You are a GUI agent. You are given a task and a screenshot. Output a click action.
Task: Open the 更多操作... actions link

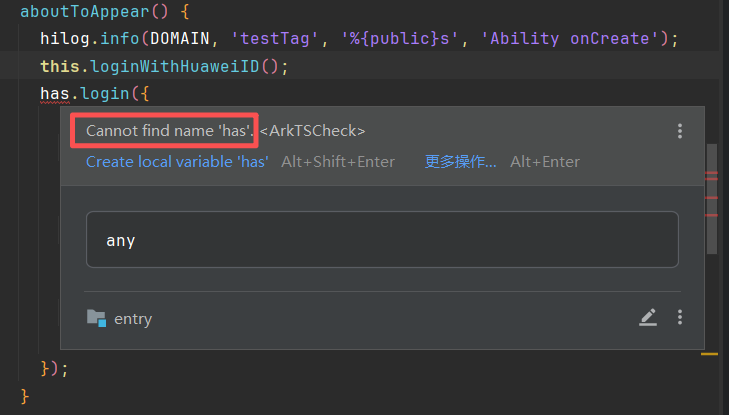(x=460, y=162)
